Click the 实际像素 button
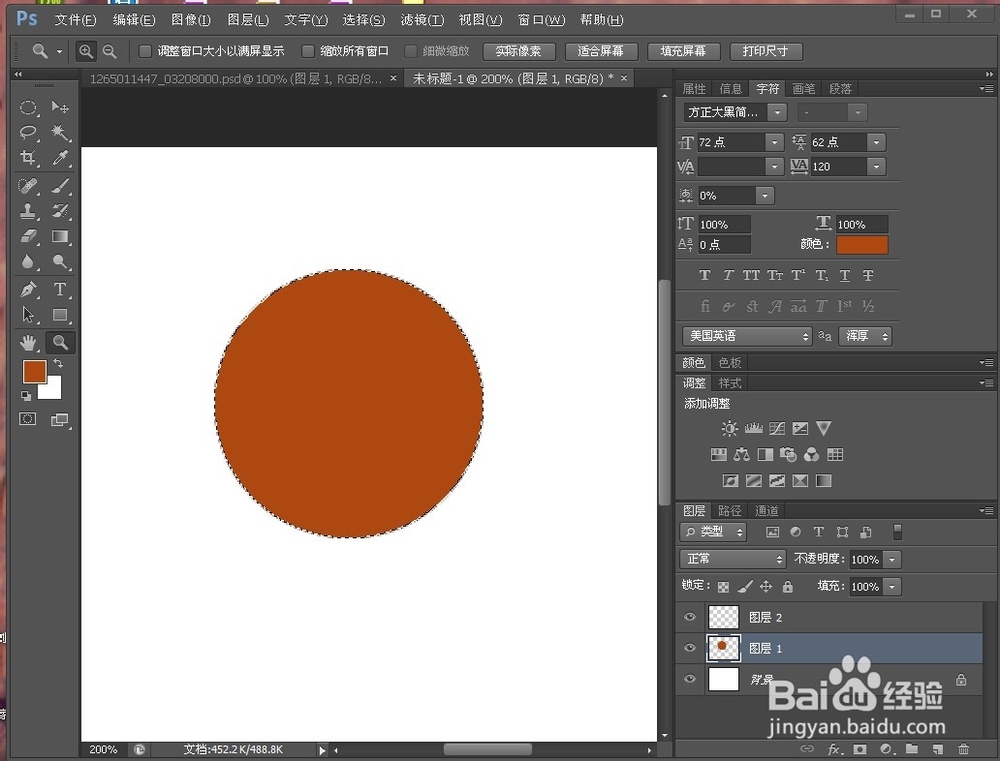This screenshot has width=1000, height=761. point(518,51)
